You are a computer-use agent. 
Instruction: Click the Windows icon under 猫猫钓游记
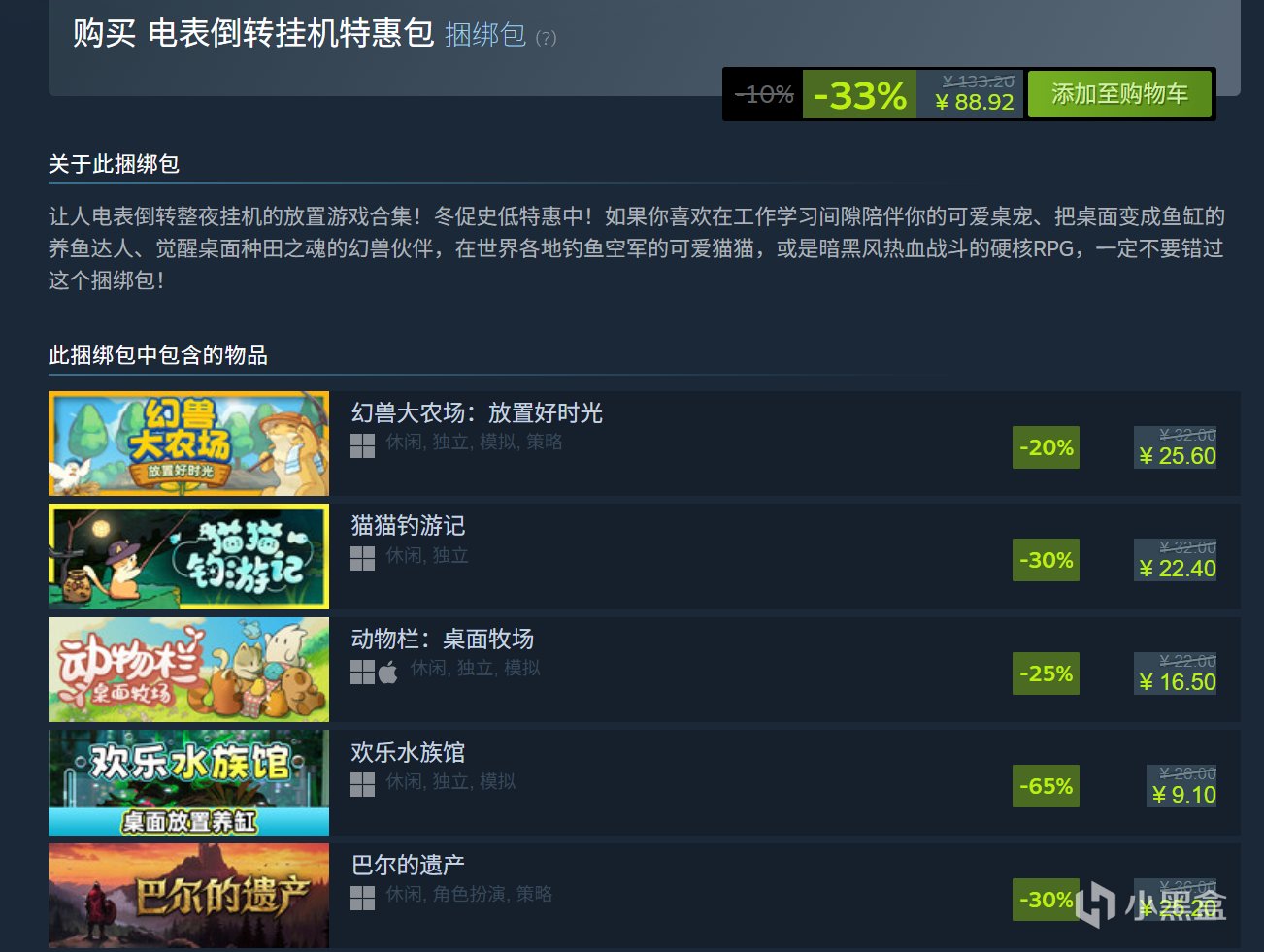[x=362, y=558]
